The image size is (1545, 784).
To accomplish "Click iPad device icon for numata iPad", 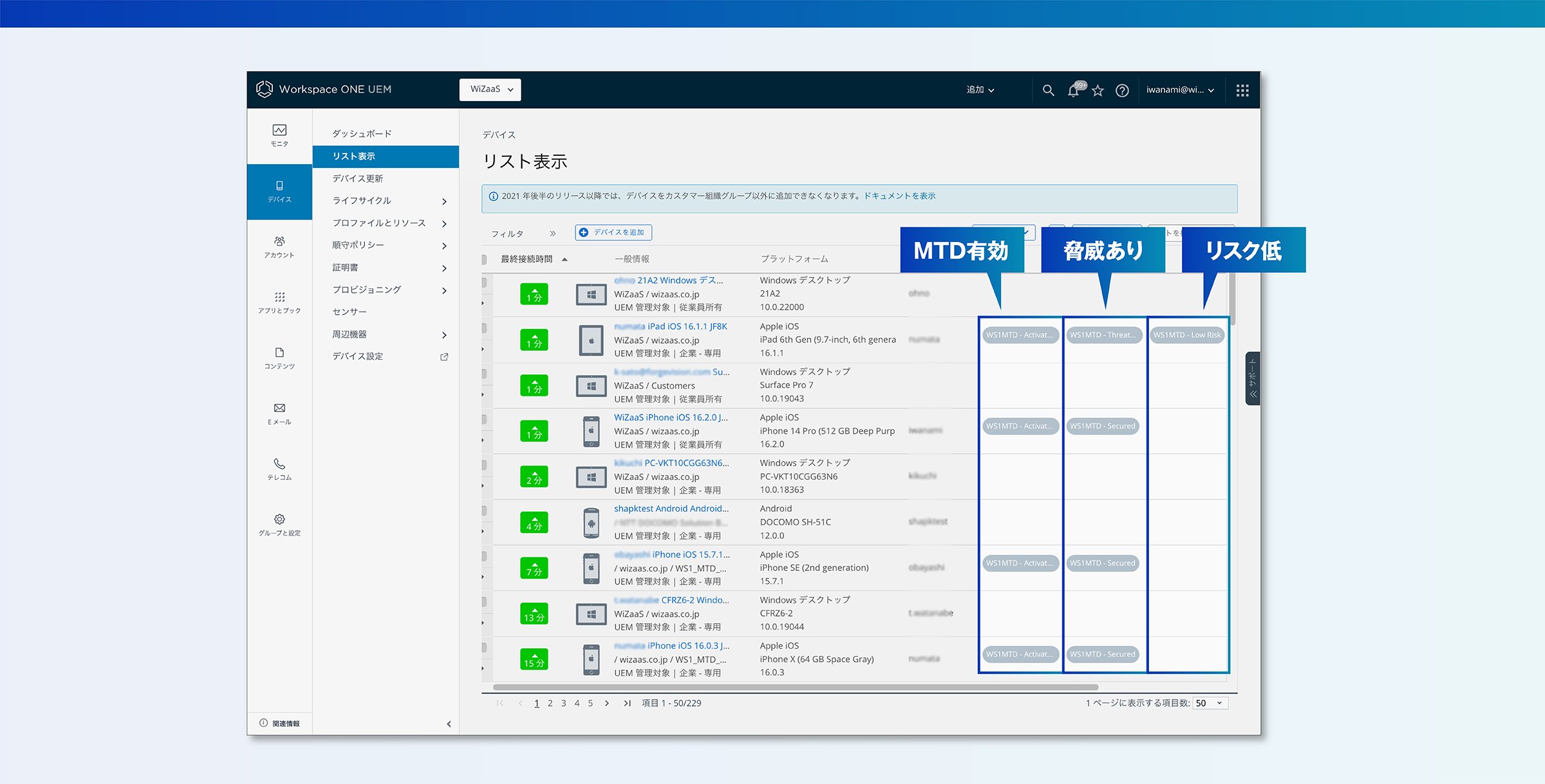I will (x=591, y=341).
